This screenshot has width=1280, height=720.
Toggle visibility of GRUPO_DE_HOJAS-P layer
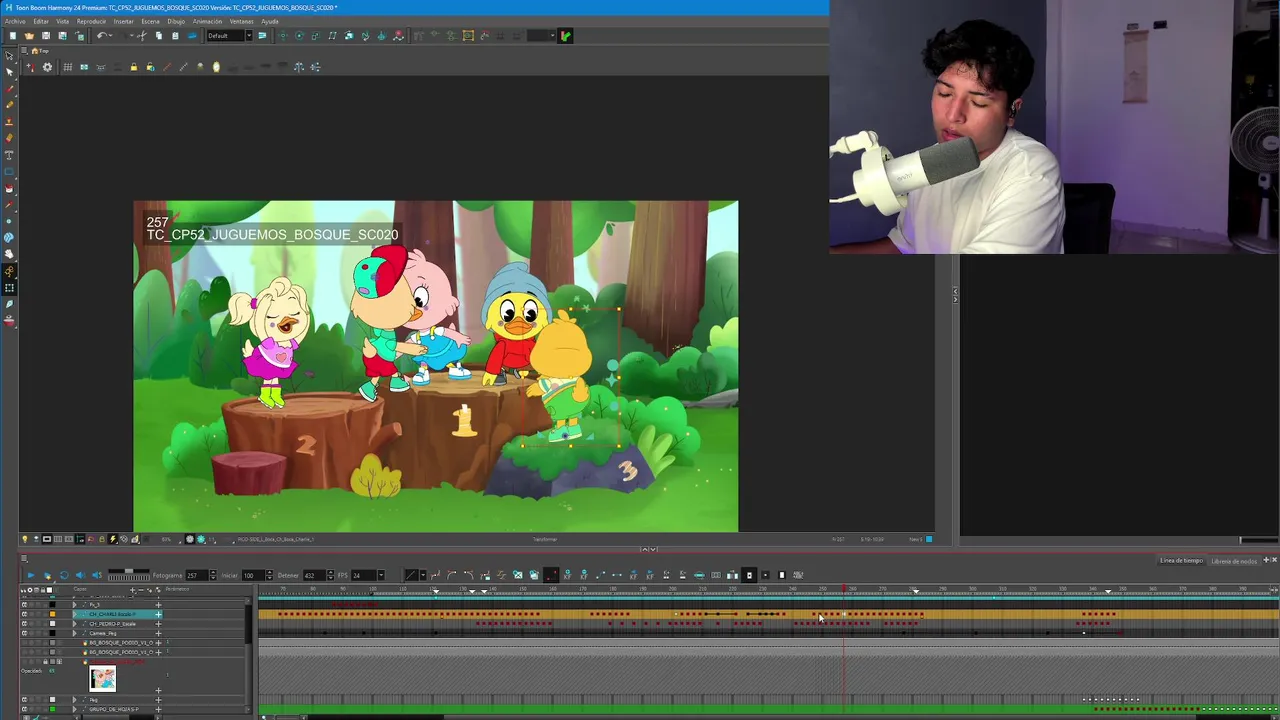tap(25, 709)
